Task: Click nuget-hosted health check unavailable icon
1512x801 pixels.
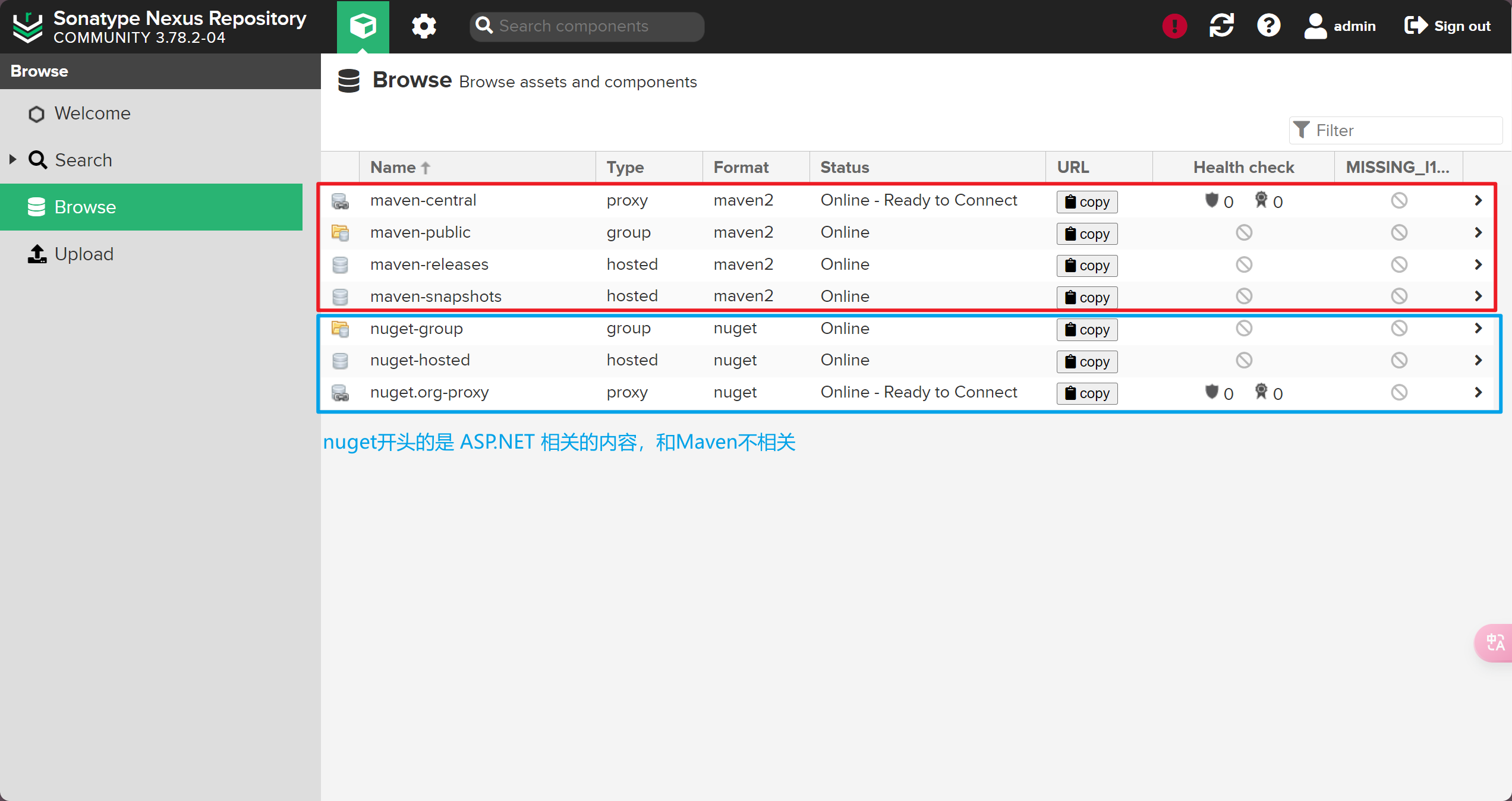Action: 1244,360
